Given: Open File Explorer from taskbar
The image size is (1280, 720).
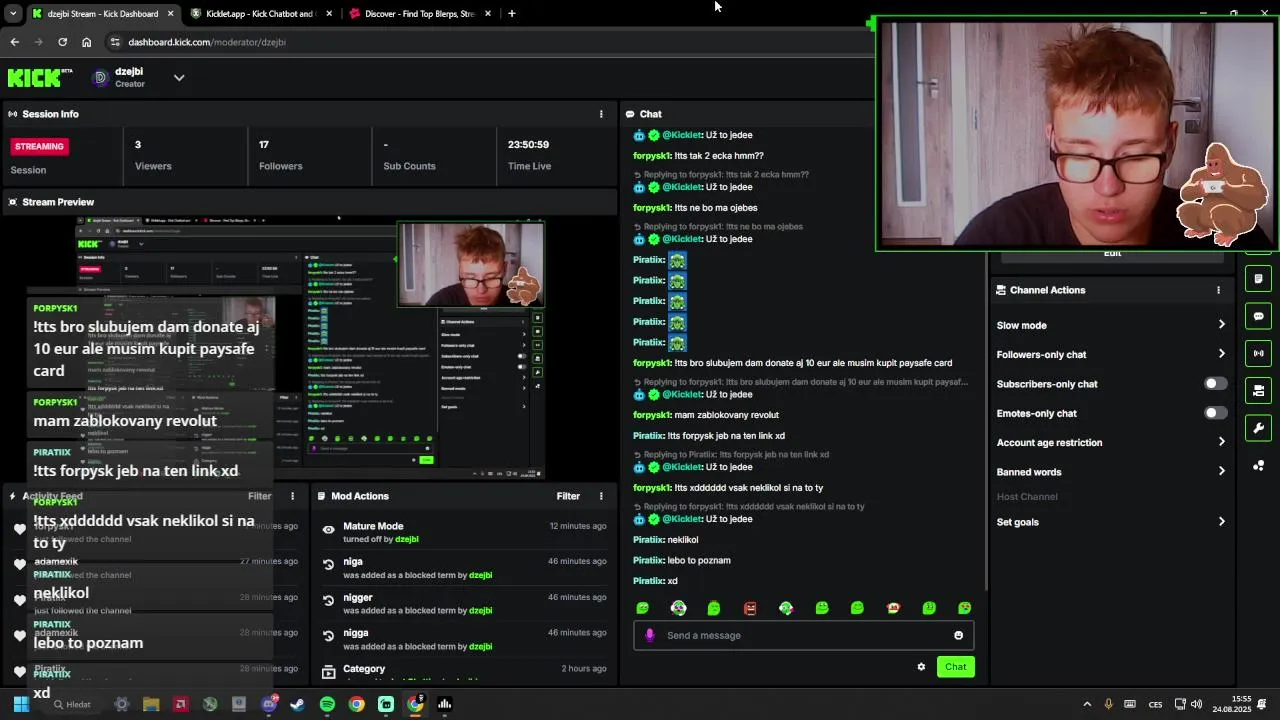Looking at the screenshot, I should click(151, 704).
